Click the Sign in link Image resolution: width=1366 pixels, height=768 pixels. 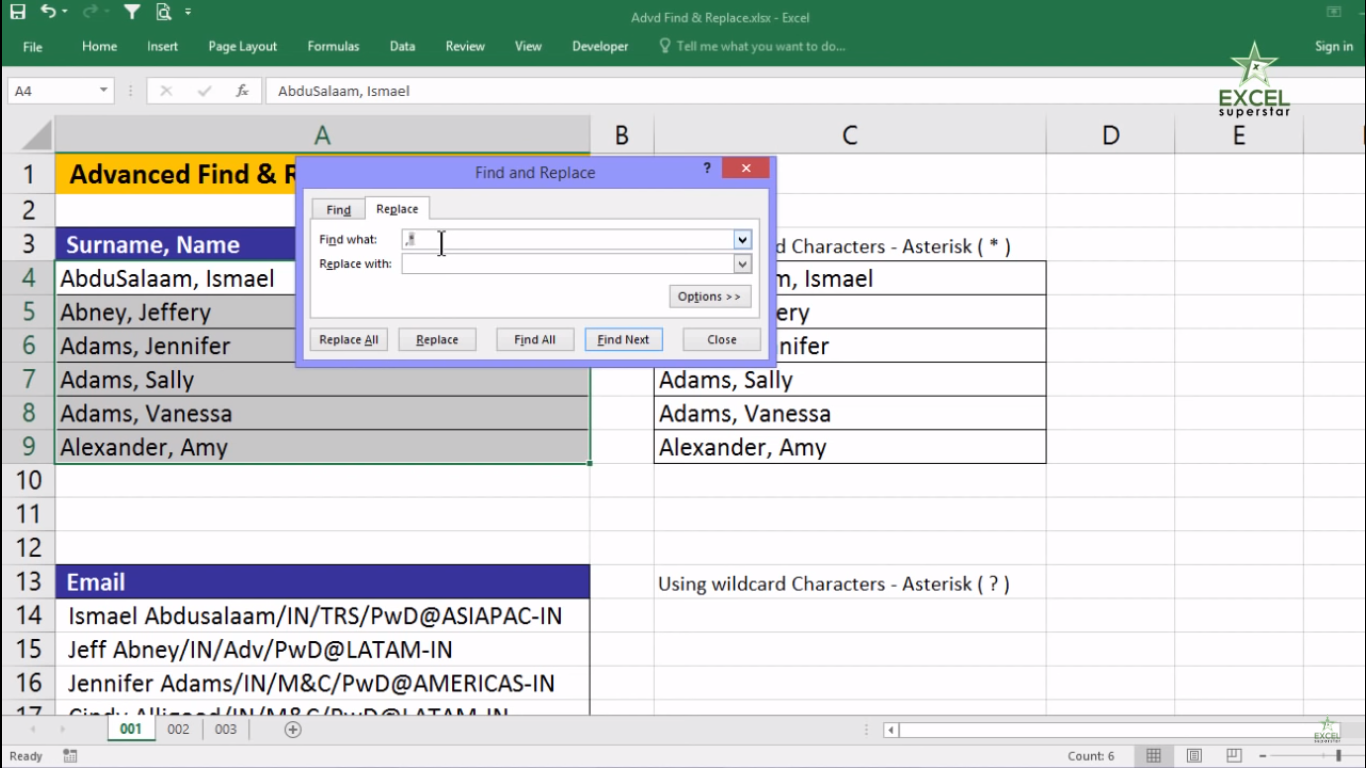(x=1333, y=46)
